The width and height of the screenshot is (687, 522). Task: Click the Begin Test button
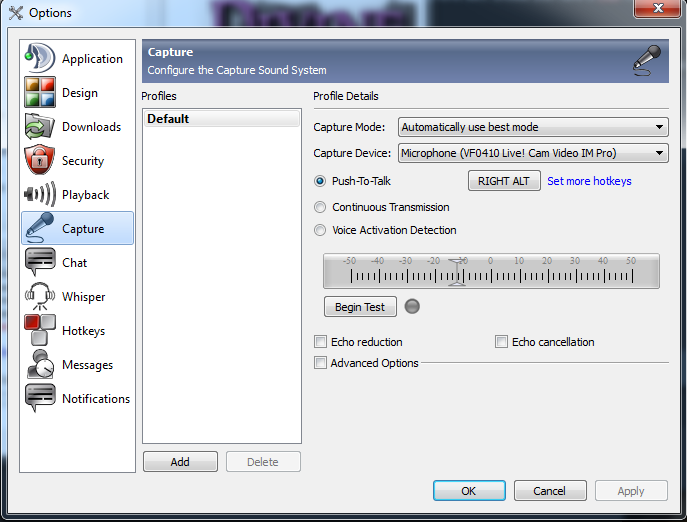tap(360, 307)
